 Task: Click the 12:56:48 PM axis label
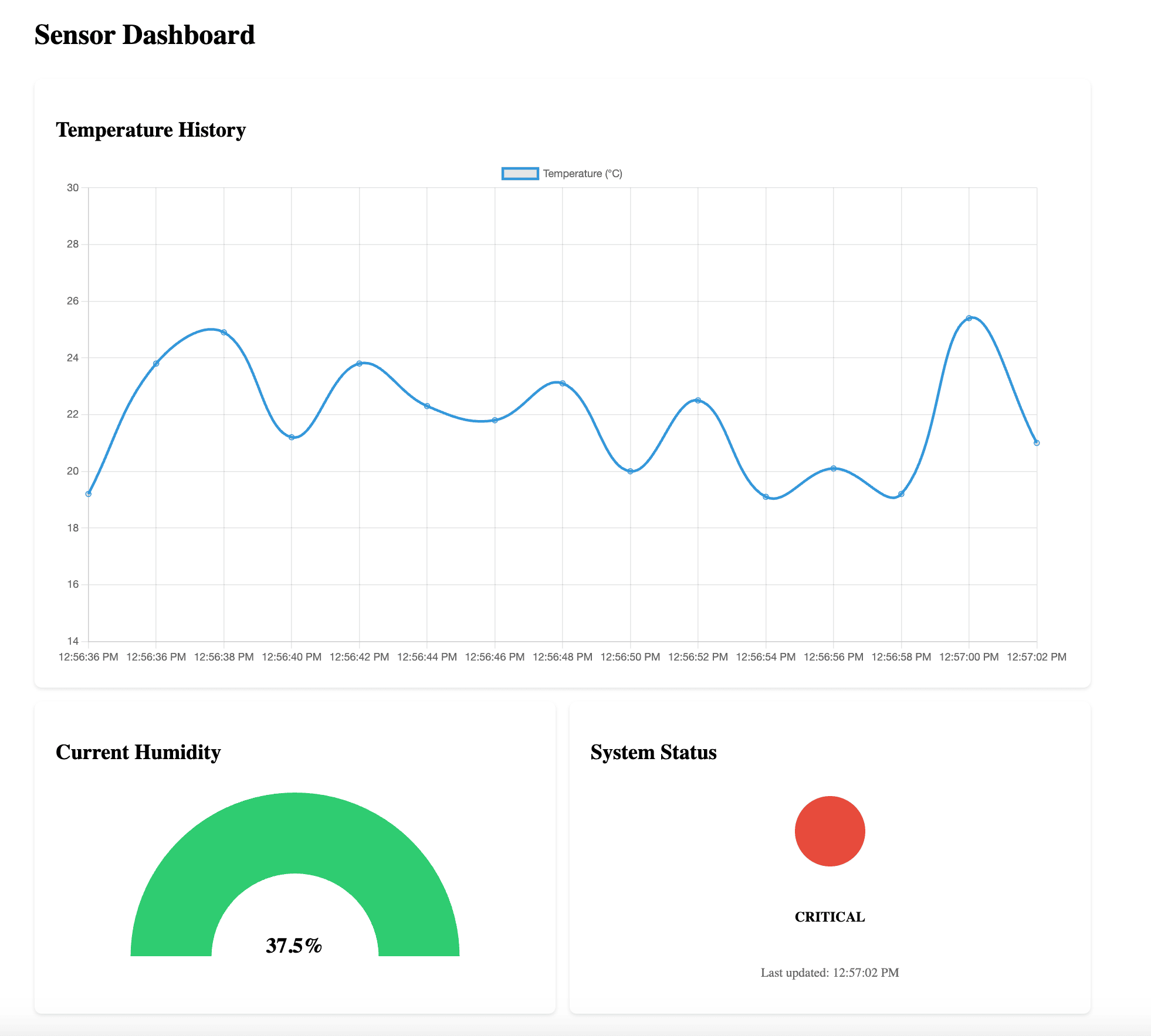(563, 656)
